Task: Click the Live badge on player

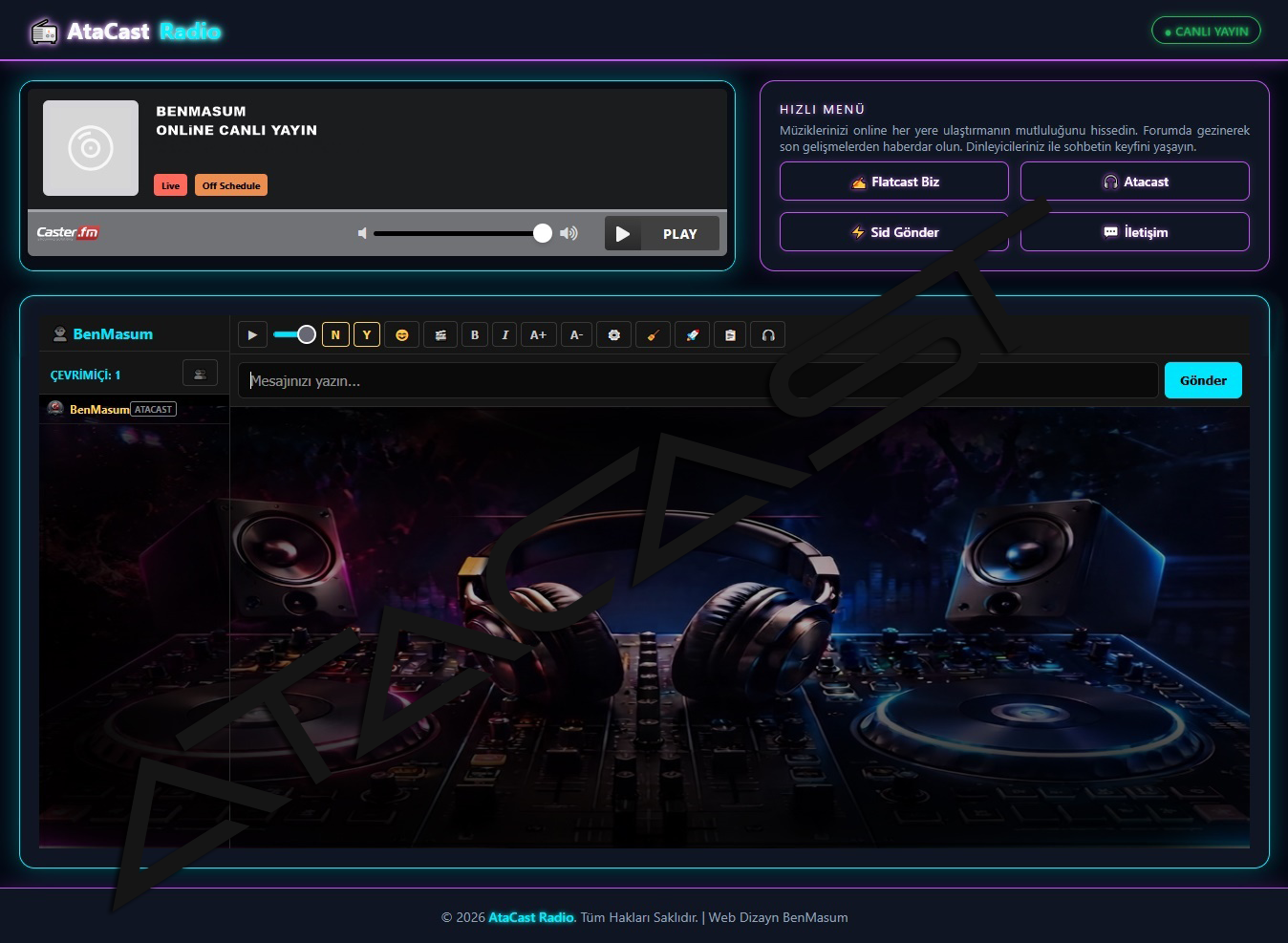Action: tap(170, 185)
